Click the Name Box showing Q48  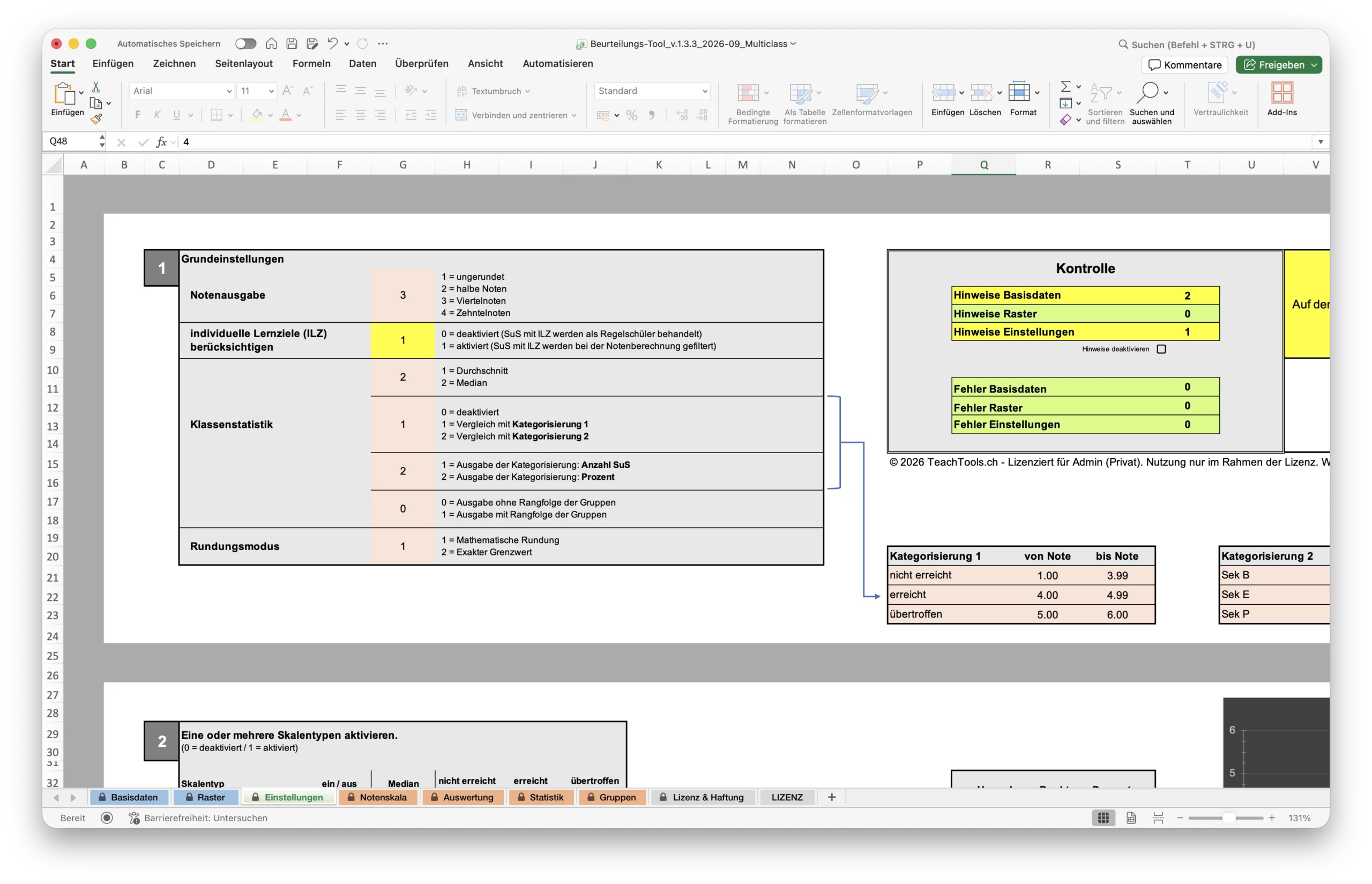73,142
